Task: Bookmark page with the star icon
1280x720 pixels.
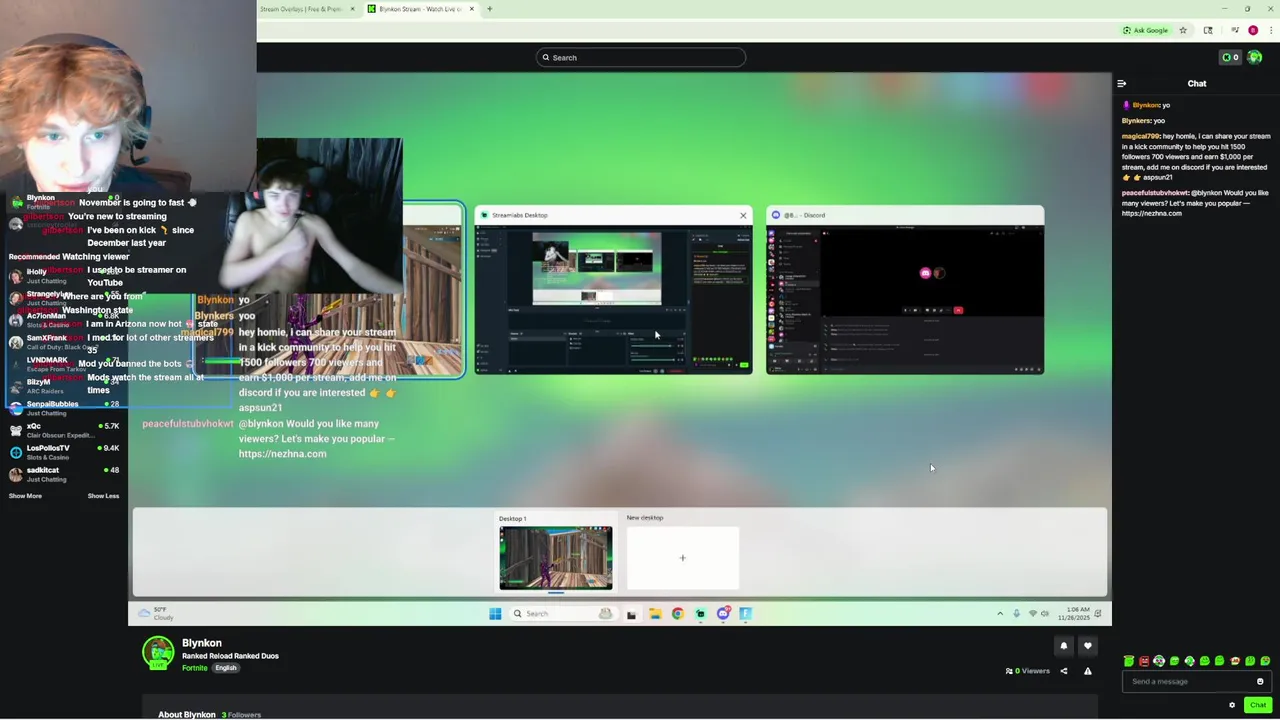Action: click(1183, 30)
